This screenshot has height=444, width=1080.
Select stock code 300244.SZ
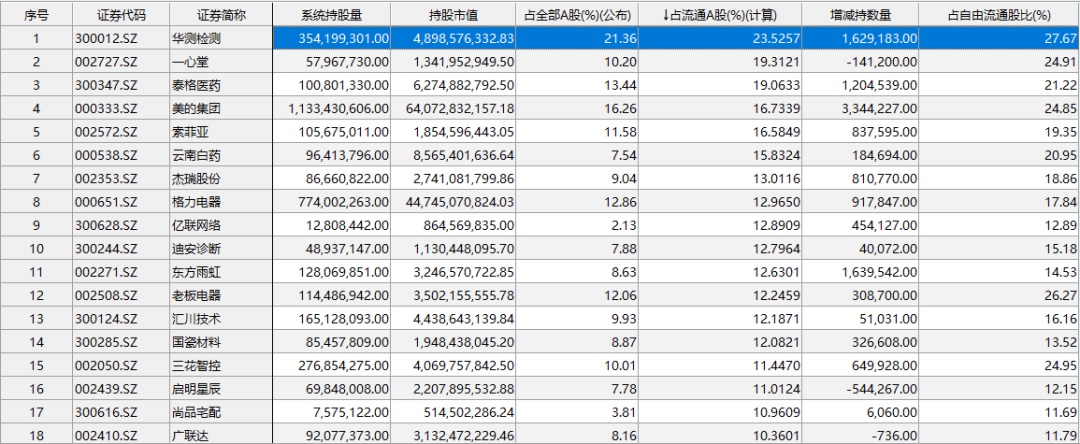click(x=121, y=249)
